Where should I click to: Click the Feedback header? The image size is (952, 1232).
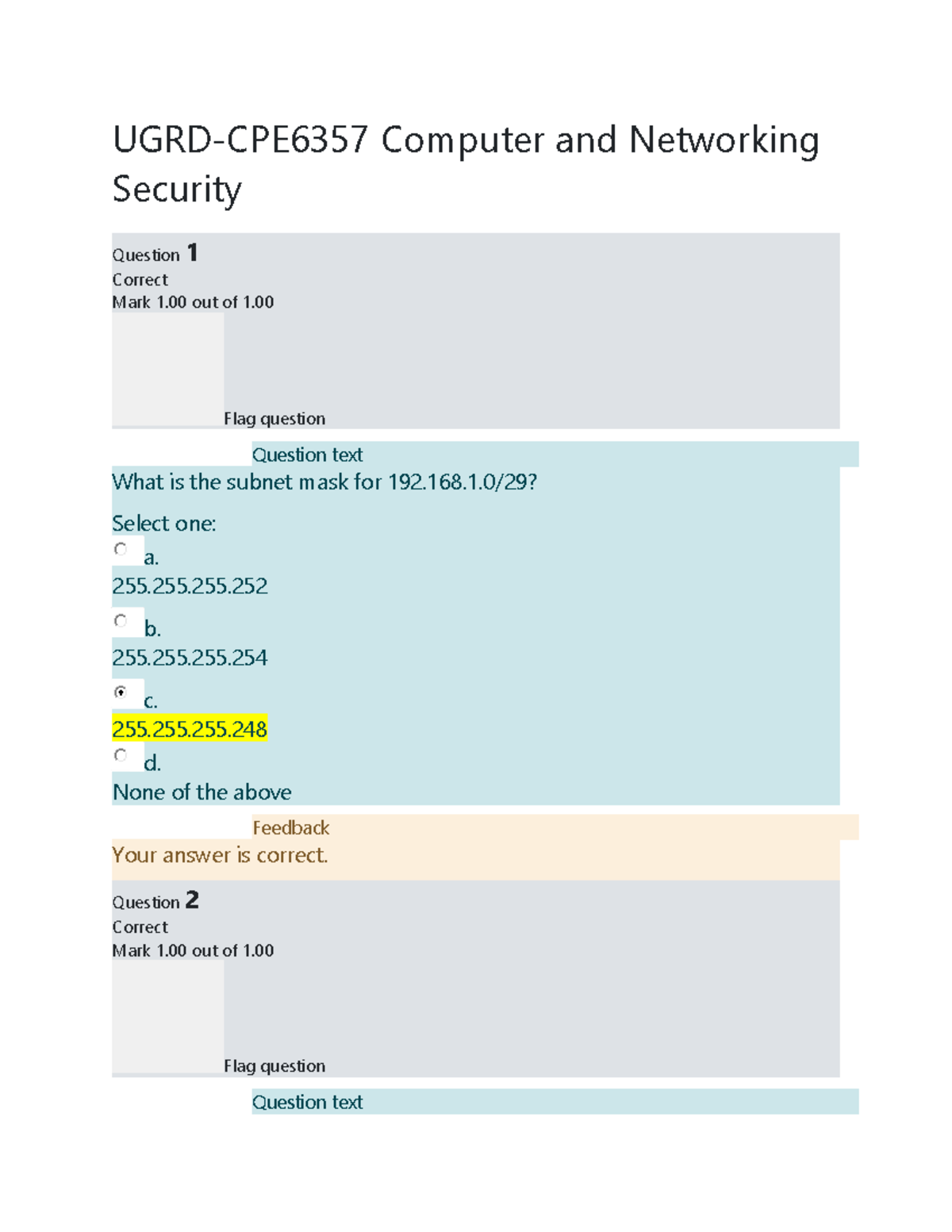click(x=290, y=827)
